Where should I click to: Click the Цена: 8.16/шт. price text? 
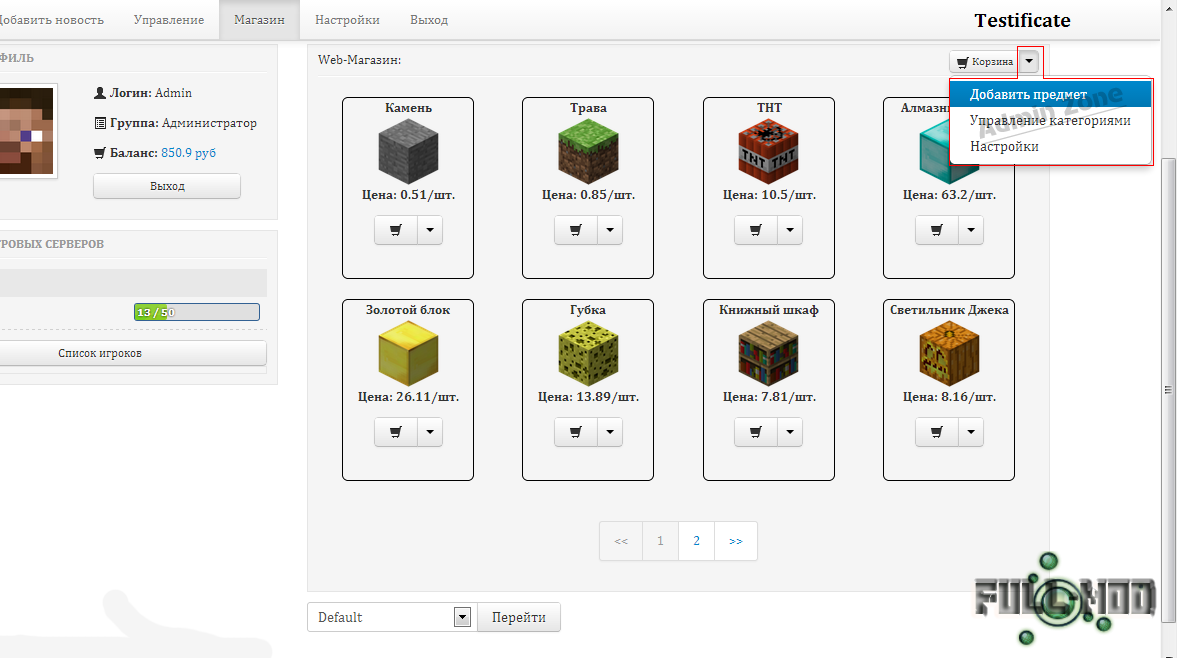(950, 397)
